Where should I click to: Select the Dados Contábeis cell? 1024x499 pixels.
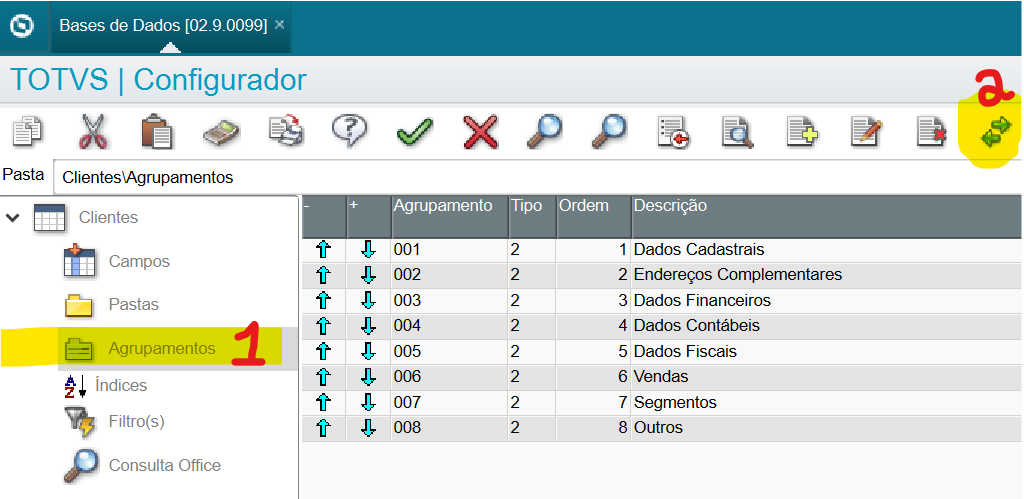pyautogui.click(x=827, y=326)
